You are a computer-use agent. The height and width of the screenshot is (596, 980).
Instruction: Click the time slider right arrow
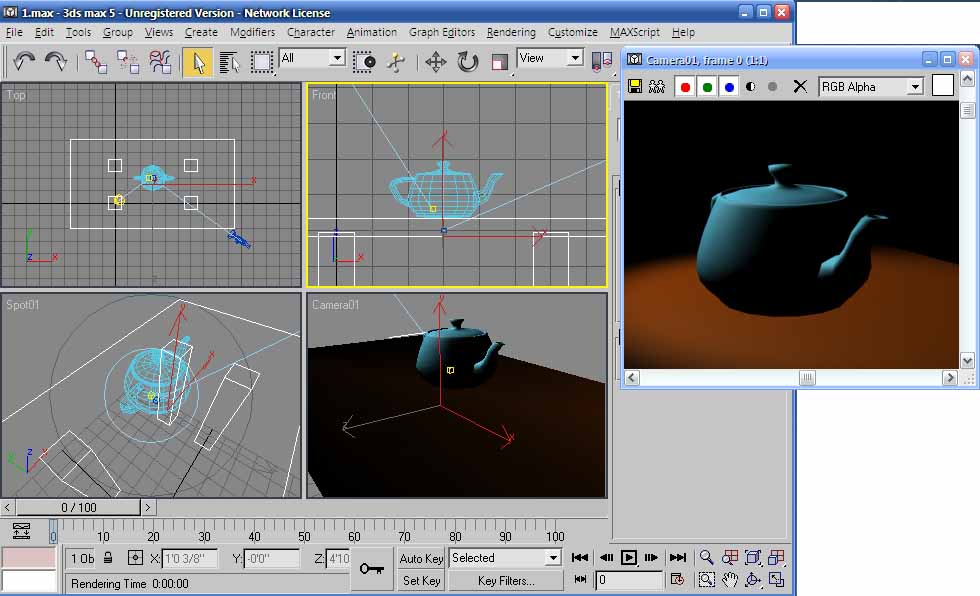[x=148, y=507]
